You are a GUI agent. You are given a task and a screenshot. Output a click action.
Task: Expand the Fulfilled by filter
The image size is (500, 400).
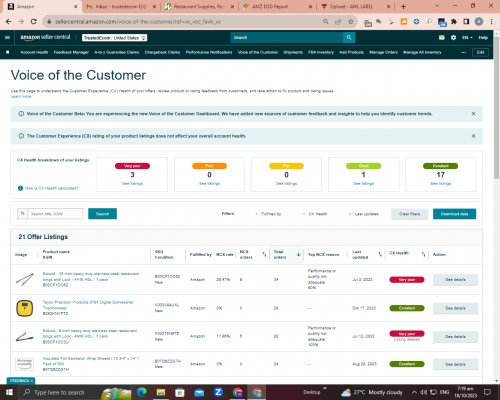point(269,214)
